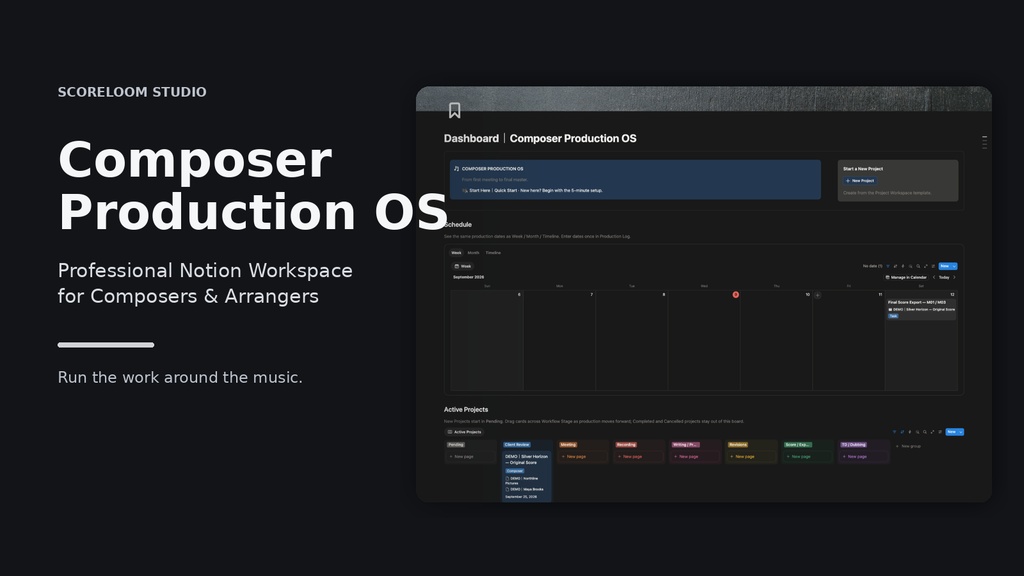Click the Revisions column label
Viewport: 1024px width, 576px height.
(x=738, y=445)
